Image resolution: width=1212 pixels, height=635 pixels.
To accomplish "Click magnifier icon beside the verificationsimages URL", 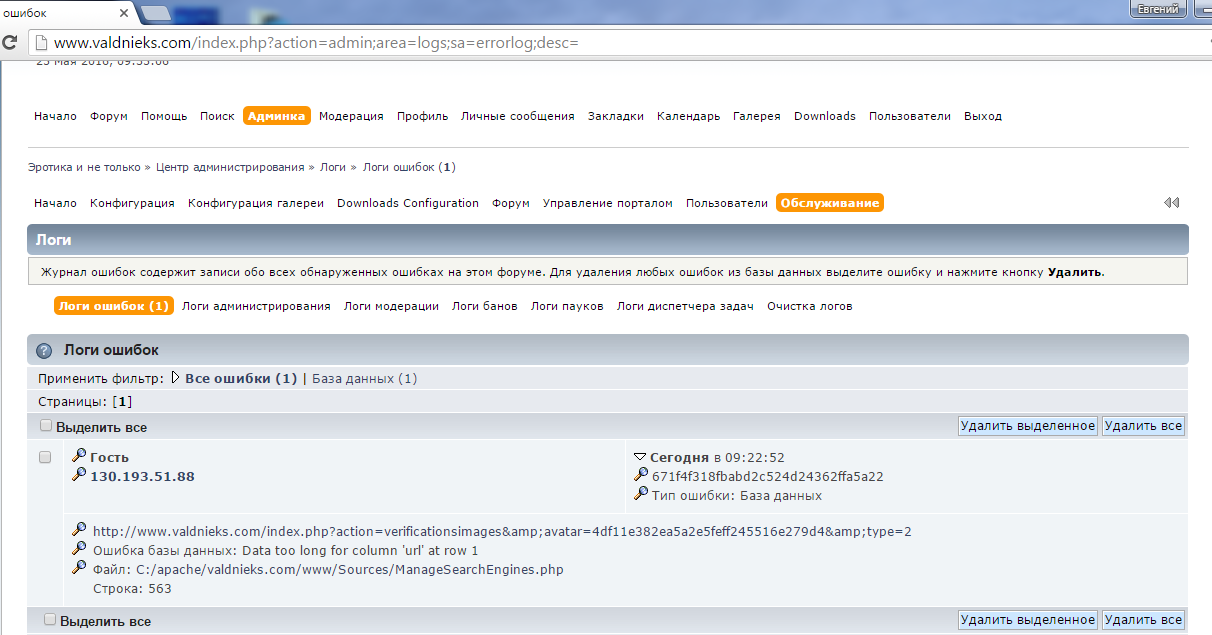I will (x=79, y=531).
